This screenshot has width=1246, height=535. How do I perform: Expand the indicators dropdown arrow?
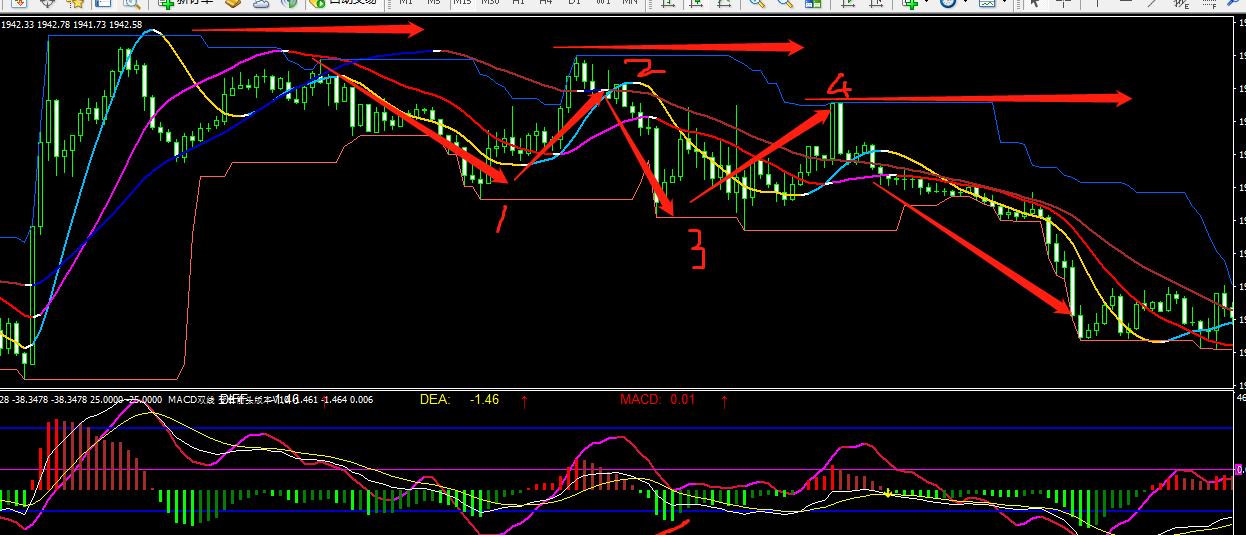point(924,3)
